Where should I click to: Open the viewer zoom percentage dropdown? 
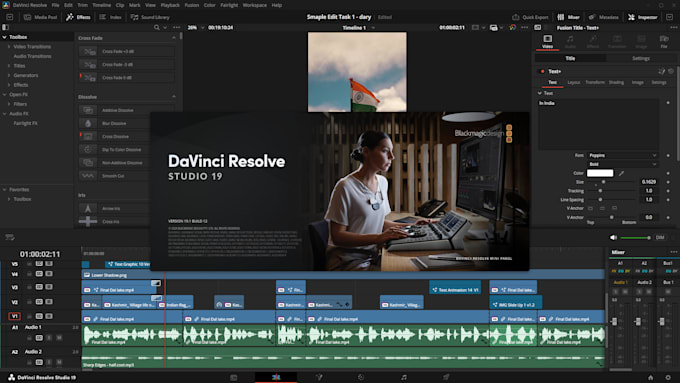195,27
